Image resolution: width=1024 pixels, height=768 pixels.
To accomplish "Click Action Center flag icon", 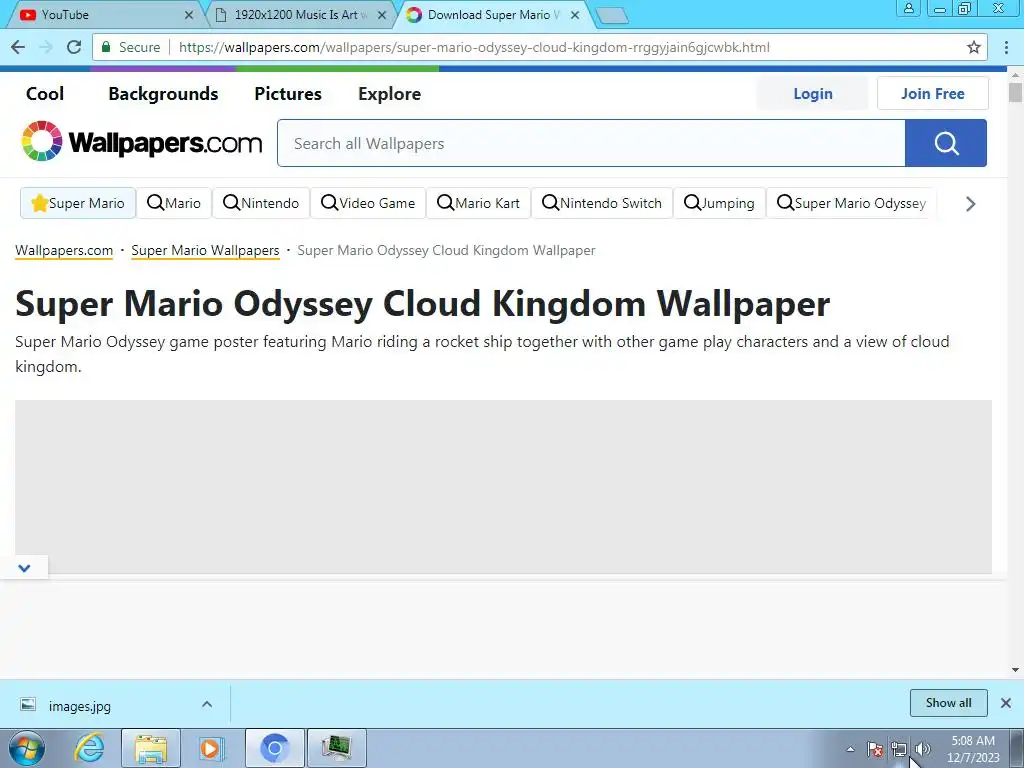I will (875, 749).
